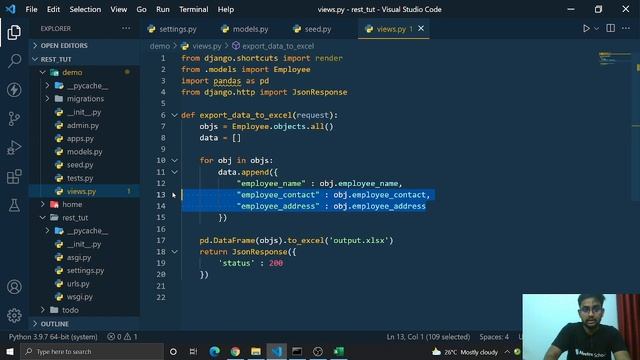Open asgi.py in rest_tut folder
The width and height of the screenshot is (640, 360).
coord(79,258)
